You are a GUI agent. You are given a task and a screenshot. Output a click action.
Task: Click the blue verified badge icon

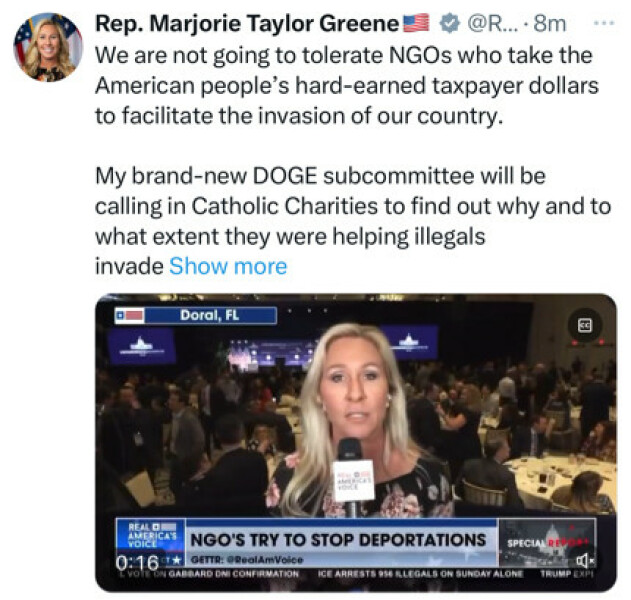(449, 24)
